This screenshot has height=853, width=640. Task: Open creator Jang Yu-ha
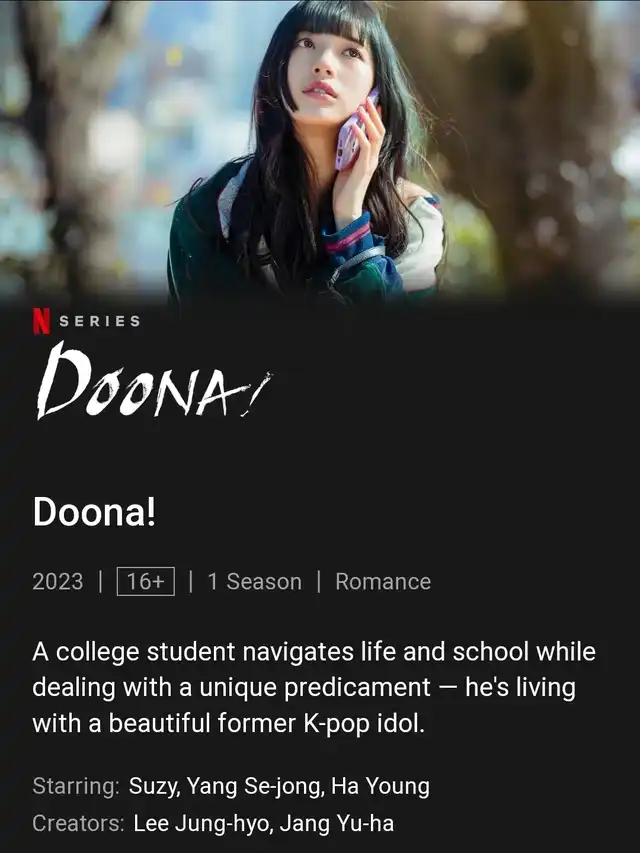[x=337, y=824]
